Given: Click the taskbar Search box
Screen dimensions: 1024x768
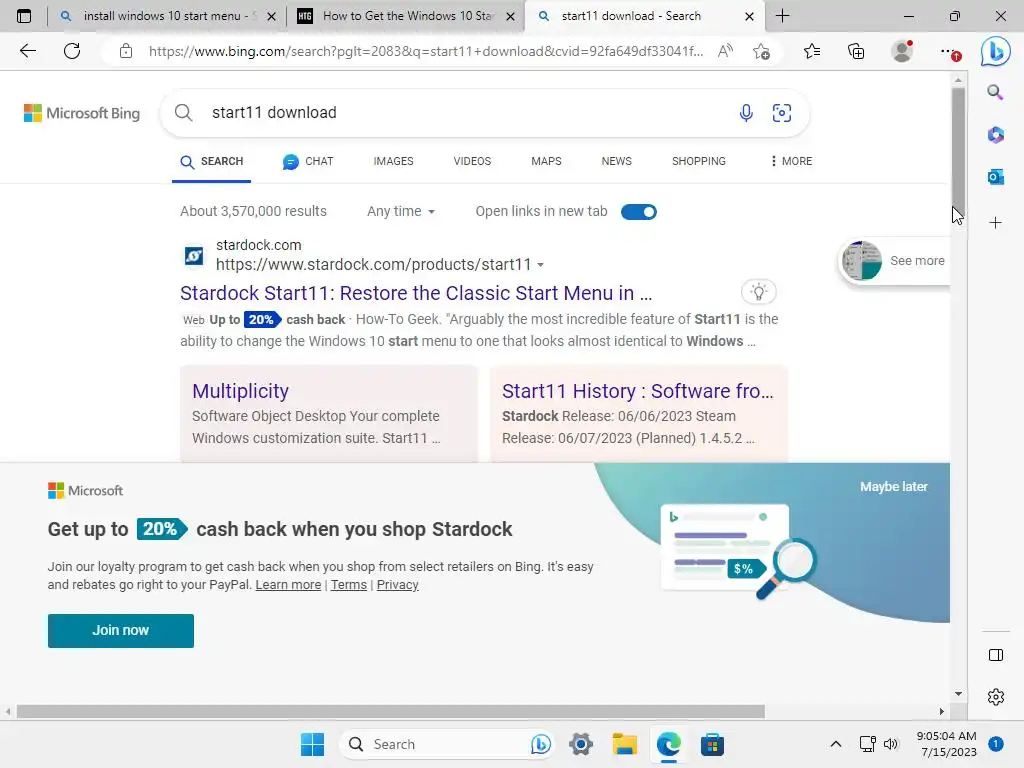Looking at the screenshot, I should click(x=447, y=744).
